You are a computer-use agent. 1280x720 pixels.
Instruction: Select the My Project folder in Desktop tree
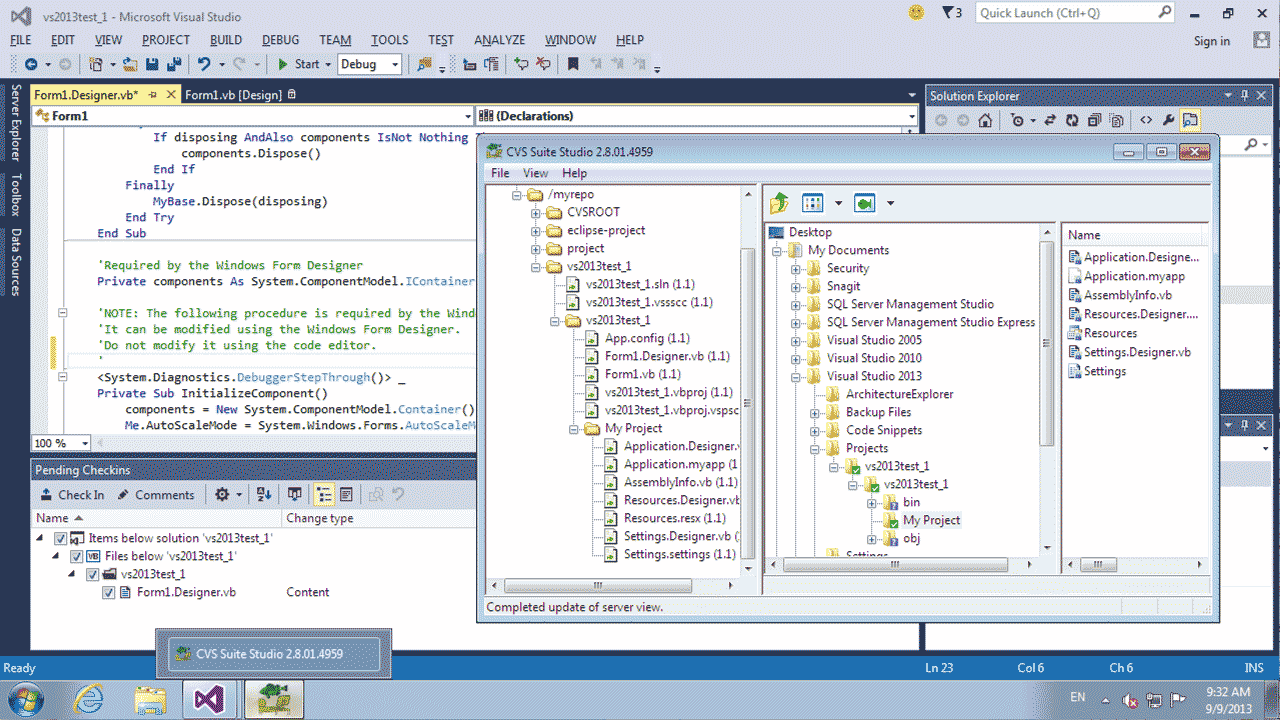click(931, 520)
